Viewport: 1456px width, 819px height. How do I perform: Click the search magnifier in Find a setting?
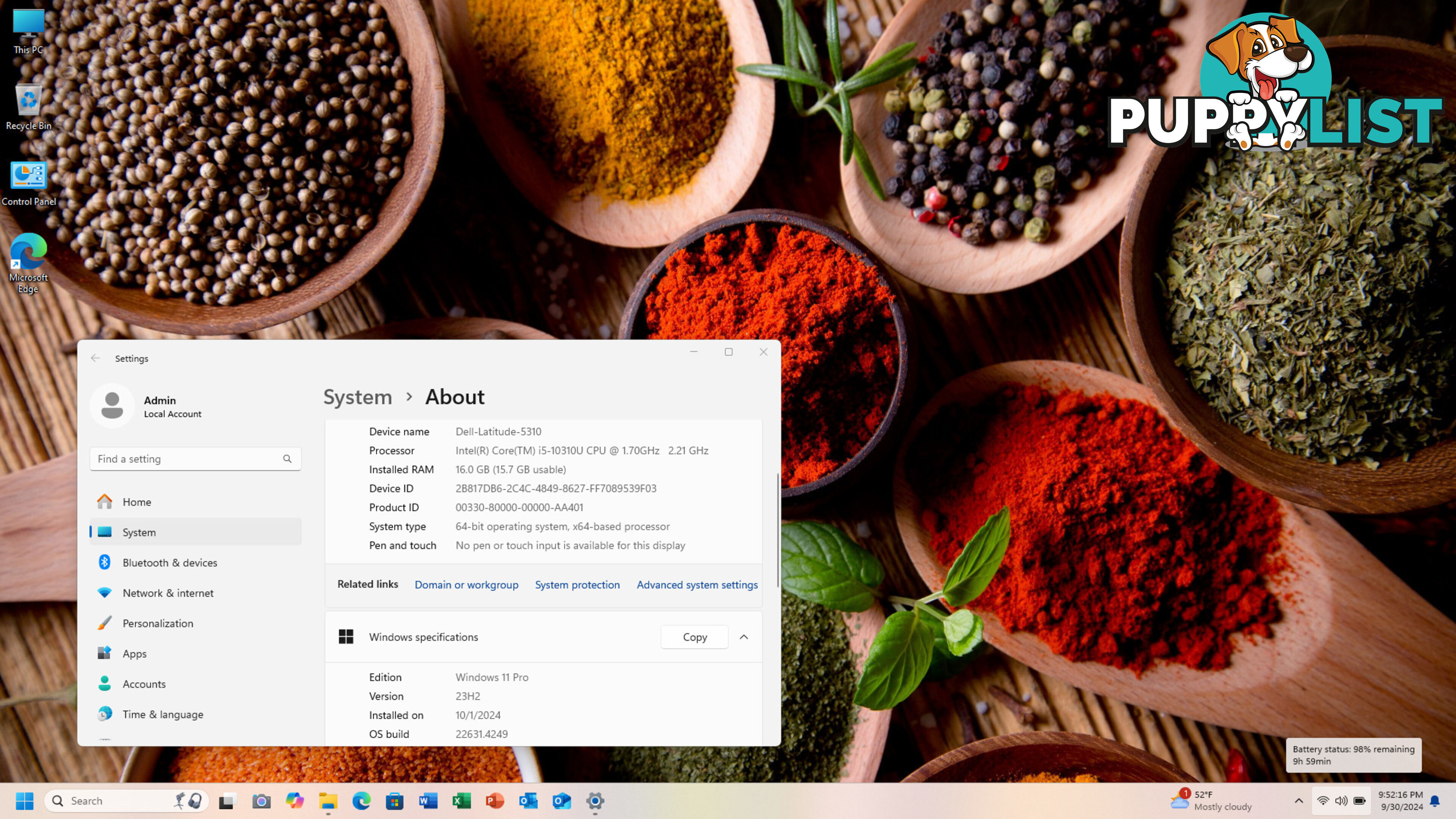point(287,459)
